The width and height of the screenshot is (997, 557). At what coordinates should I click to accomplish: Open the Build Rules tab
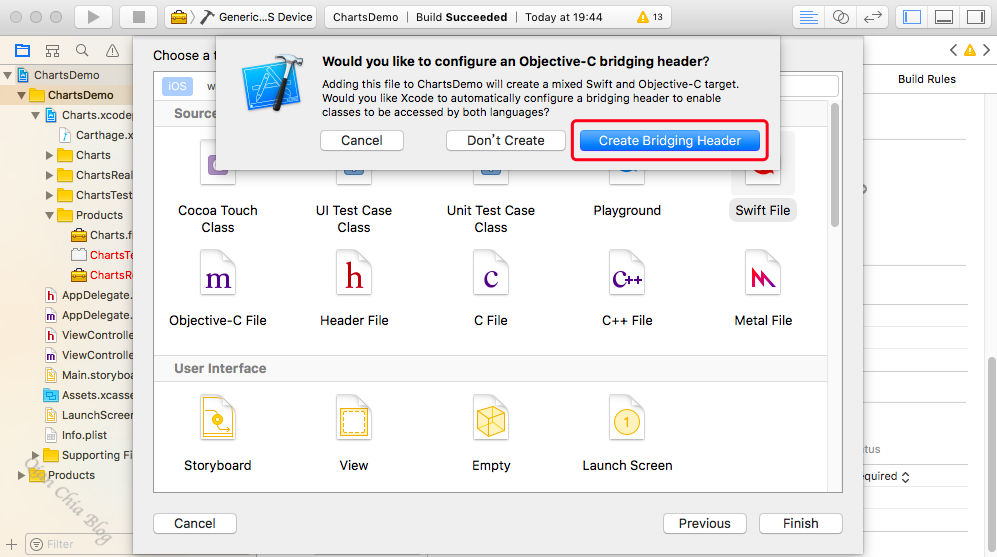[926, 79]
